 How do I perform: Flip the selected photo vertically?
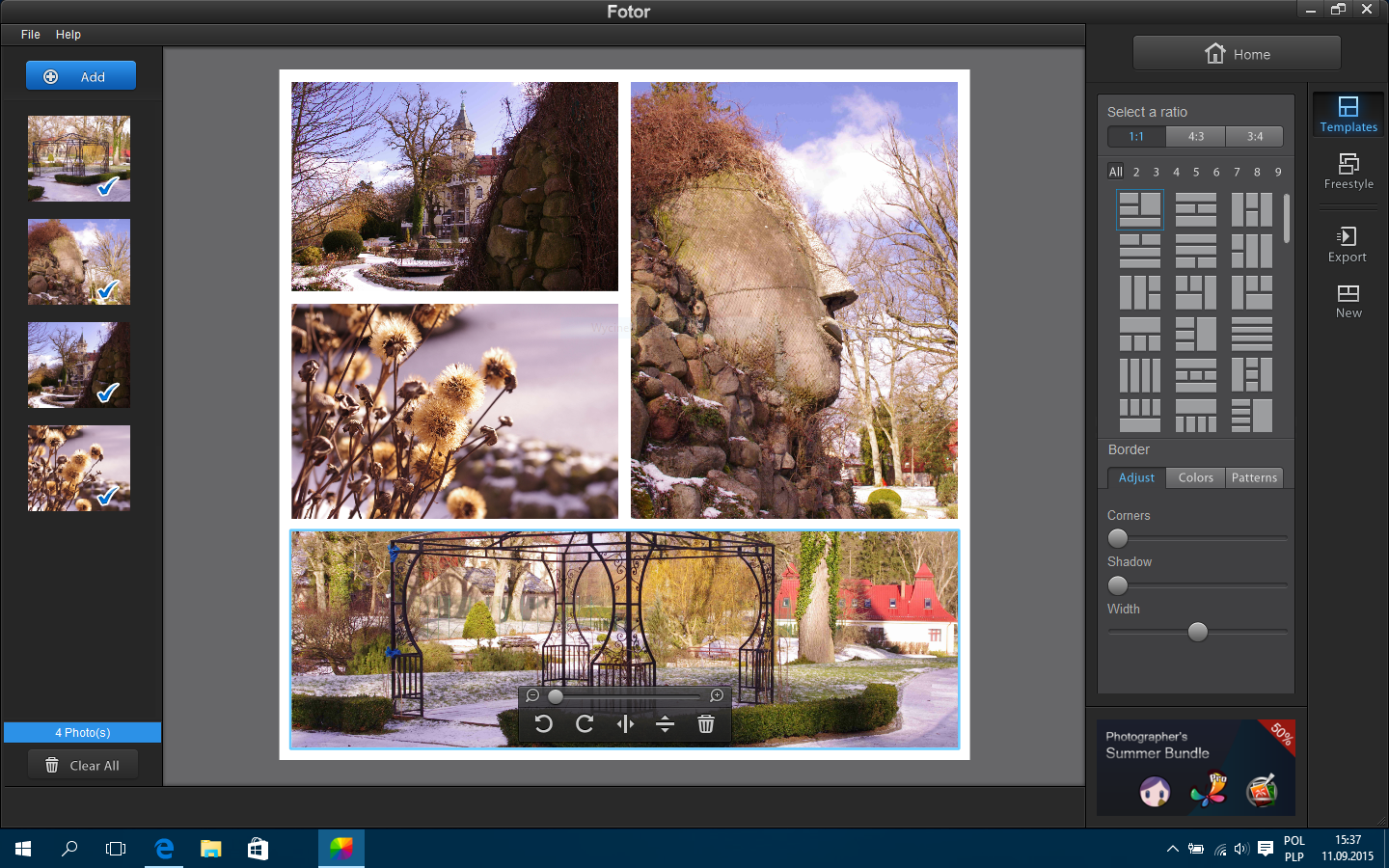click(665, 724)
